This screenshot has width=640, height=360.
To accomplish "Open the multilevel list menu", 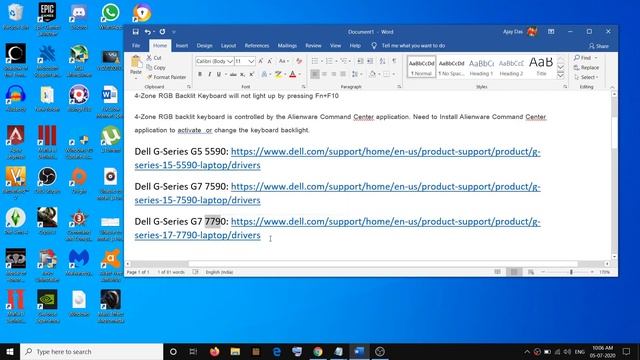I will click(344, 61).
